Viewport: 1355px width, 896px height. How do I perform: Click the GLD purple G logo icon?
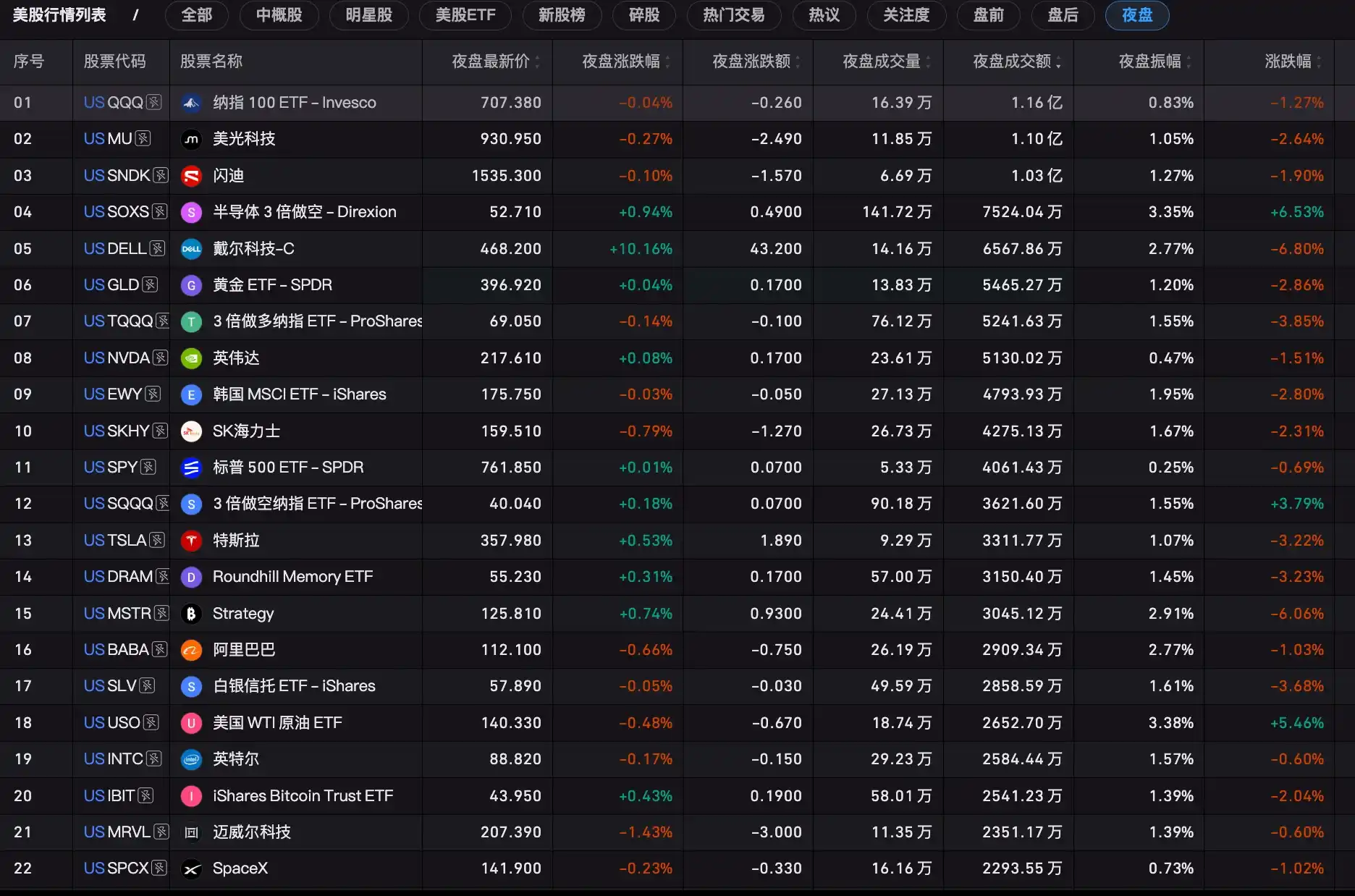(191, 285)
